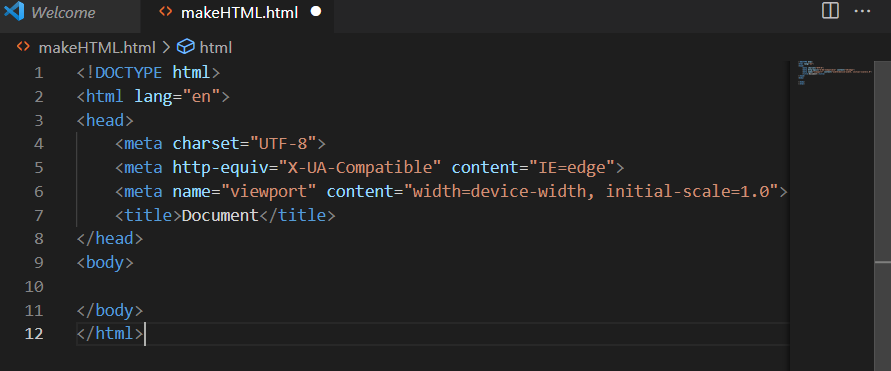Click the minimap code preview
The width and height of the screenshot is (891, 371).
834,73
